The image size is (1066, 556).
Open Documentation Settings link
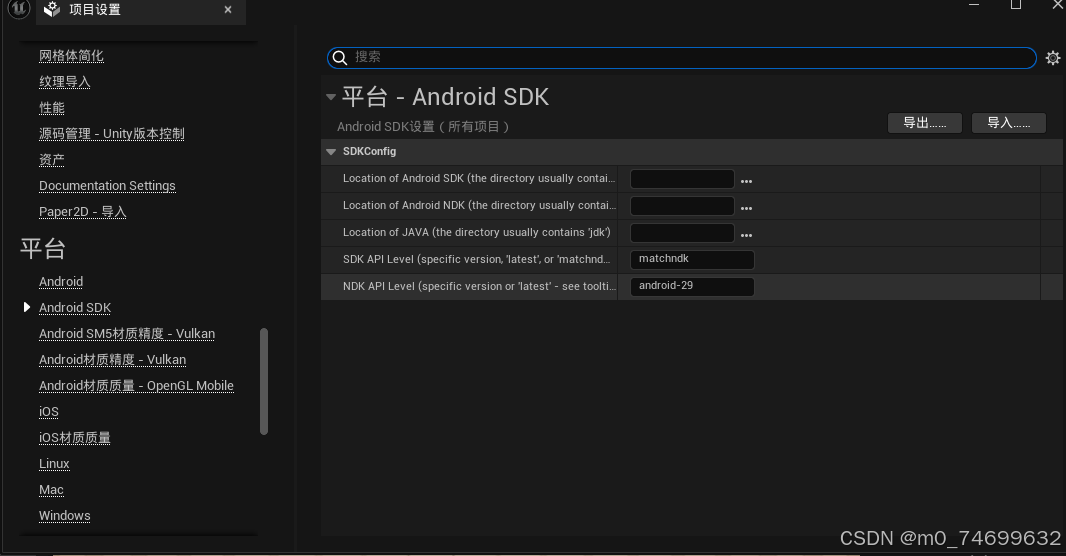(107, 186)
